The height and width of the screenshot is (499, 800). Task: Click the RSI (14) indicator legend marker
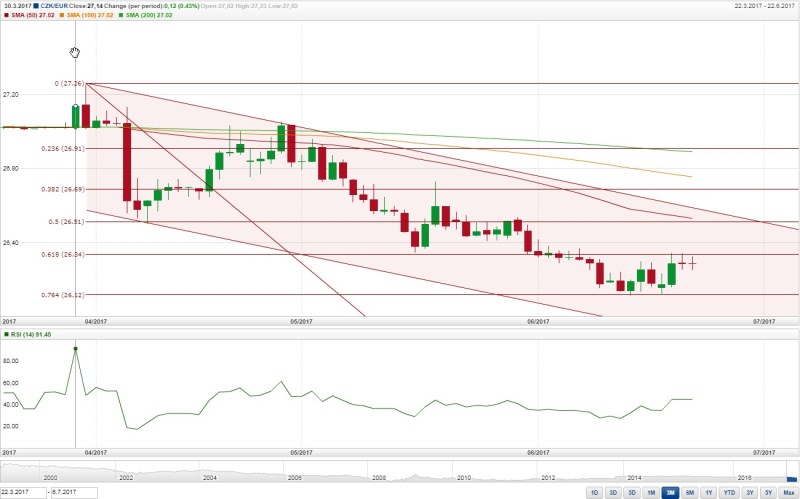(x=5, y=334)
